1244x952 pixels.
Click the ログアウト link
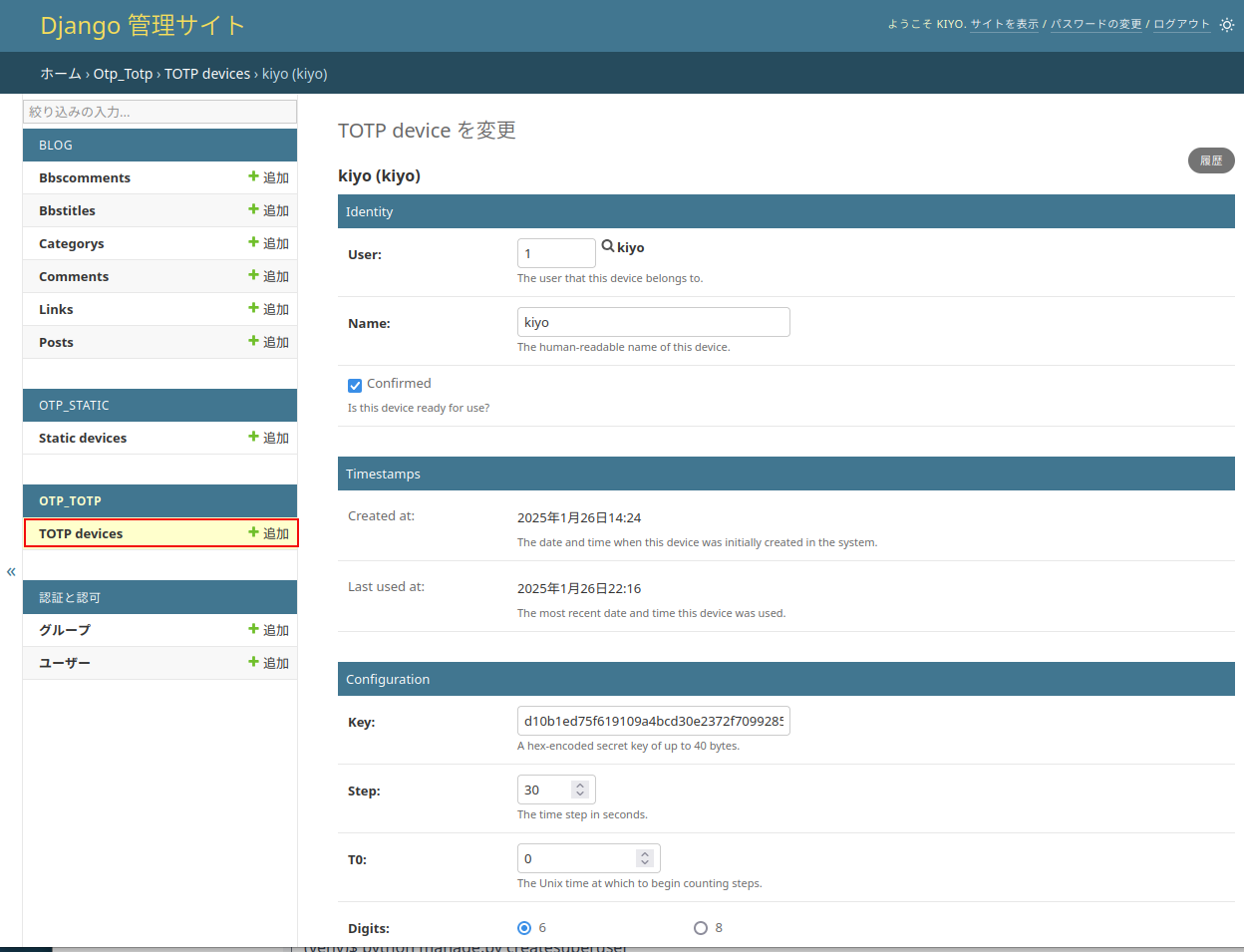pyautogui.click(x=1181, y=24)
